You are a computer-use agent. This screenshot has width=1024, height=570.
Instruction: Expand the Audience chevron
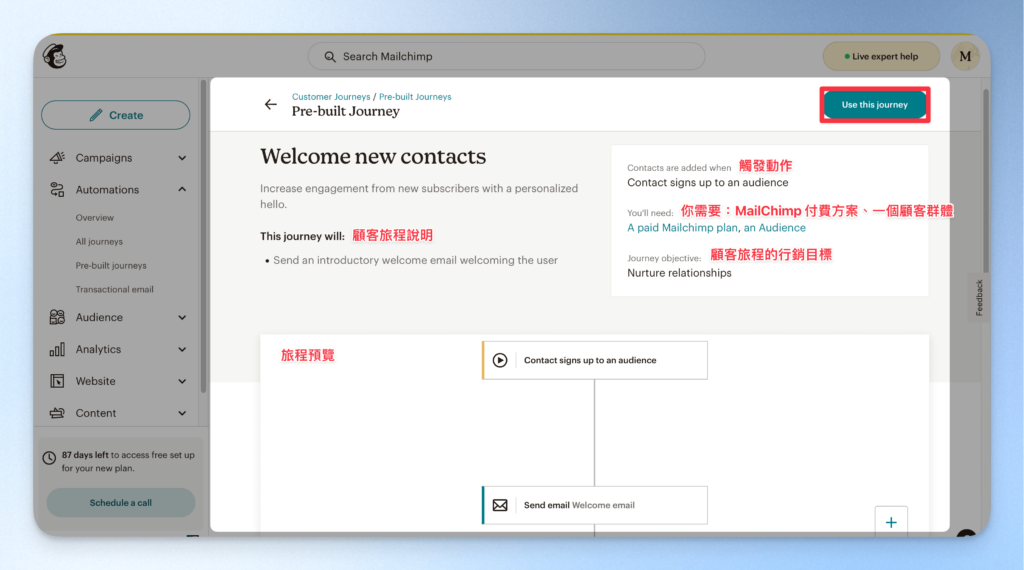coord(182,317)
